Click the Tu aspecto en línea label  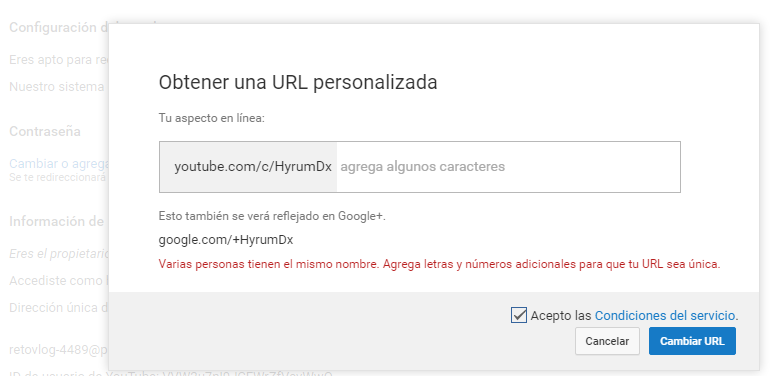211,119
